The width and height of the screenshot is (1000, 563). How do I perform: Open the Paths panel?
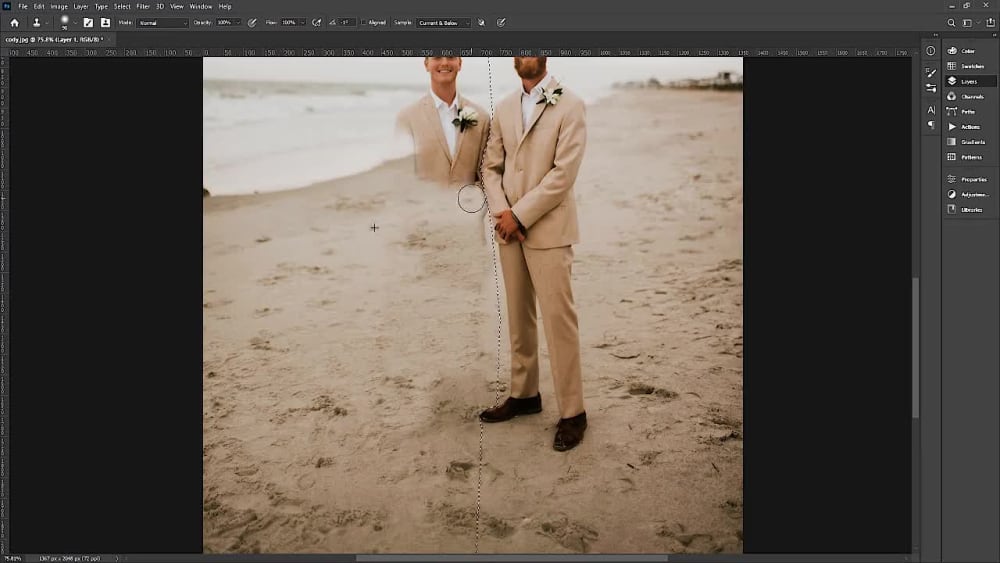970,112
